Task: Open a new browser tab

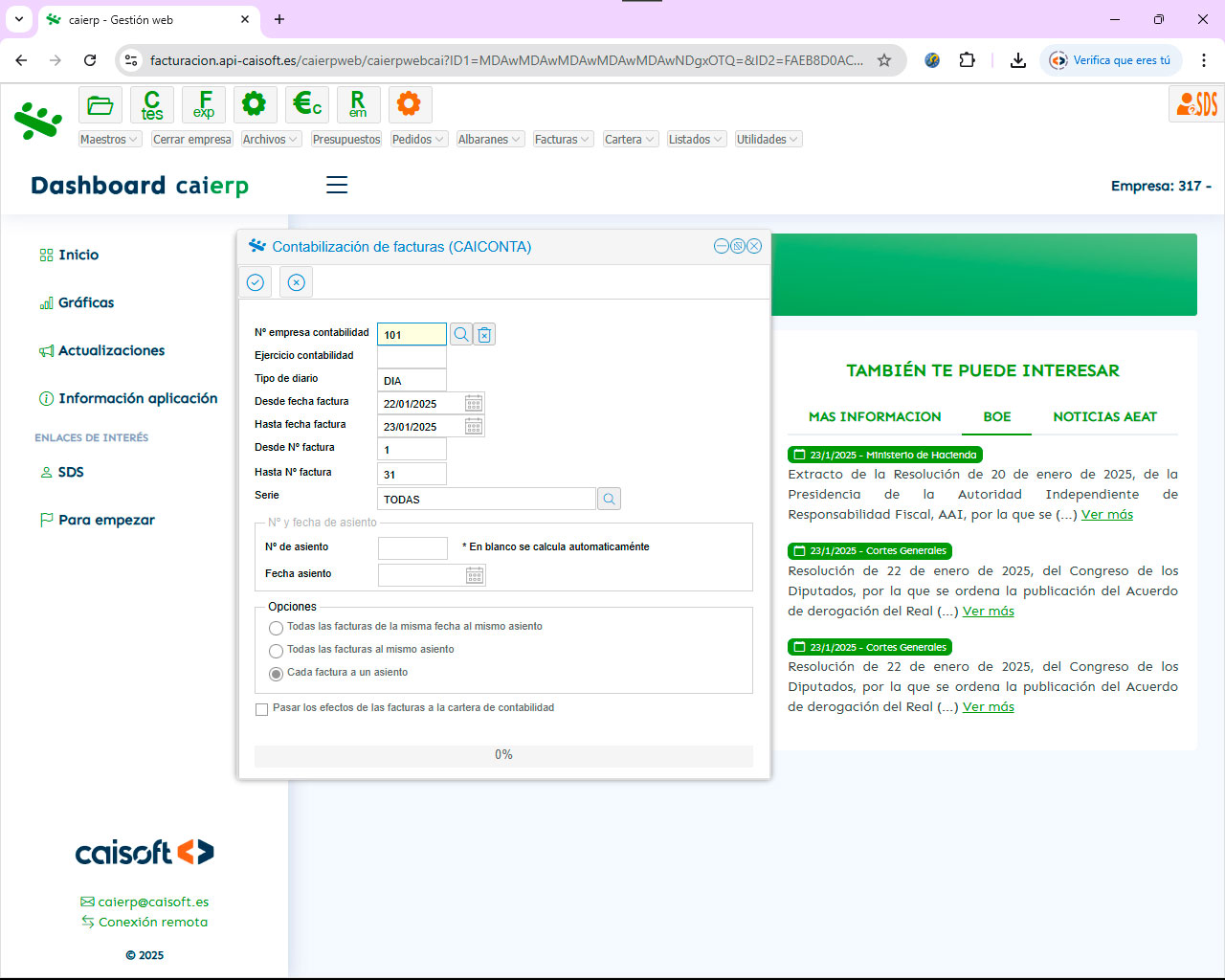Action: coord(279,19)
